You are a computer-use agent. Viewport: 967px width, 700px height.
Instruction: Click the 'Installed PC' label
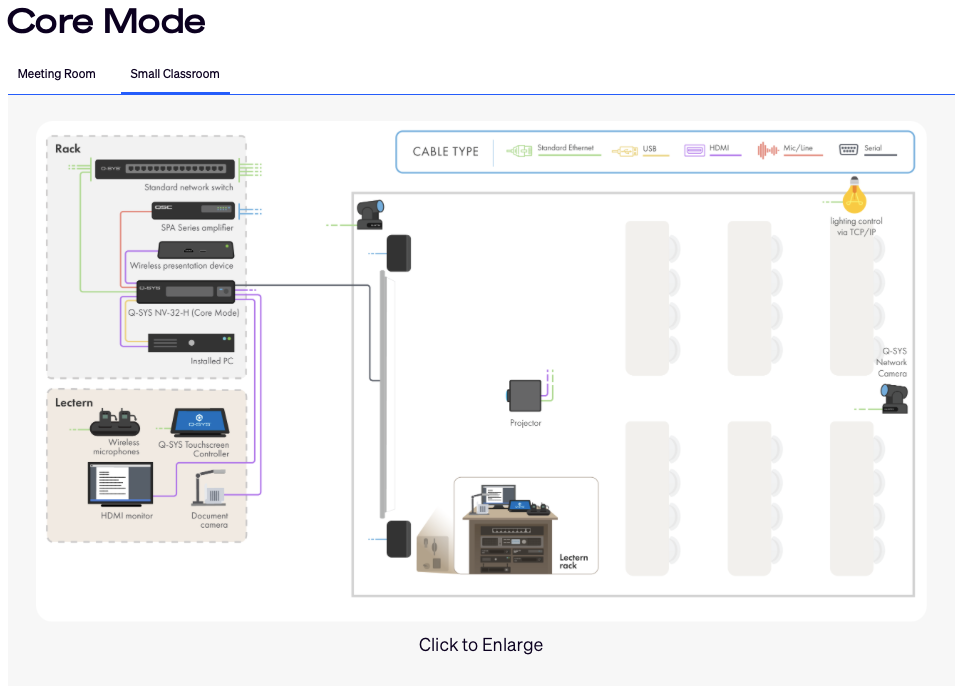click(212, 361)
